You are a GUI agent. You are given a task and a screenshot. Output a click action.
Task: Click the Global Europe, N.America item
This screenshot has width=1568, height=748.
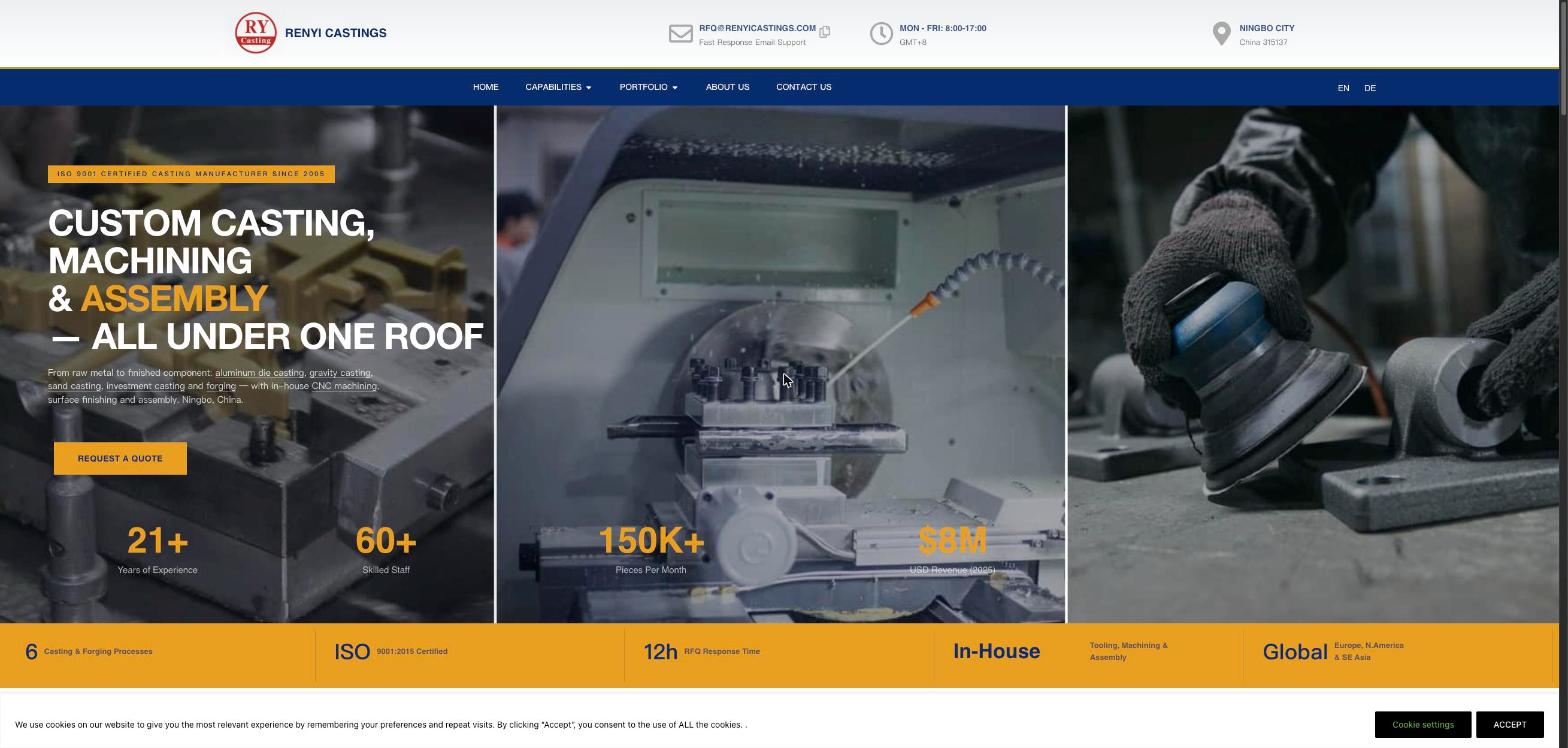[x=1333, y=651]
